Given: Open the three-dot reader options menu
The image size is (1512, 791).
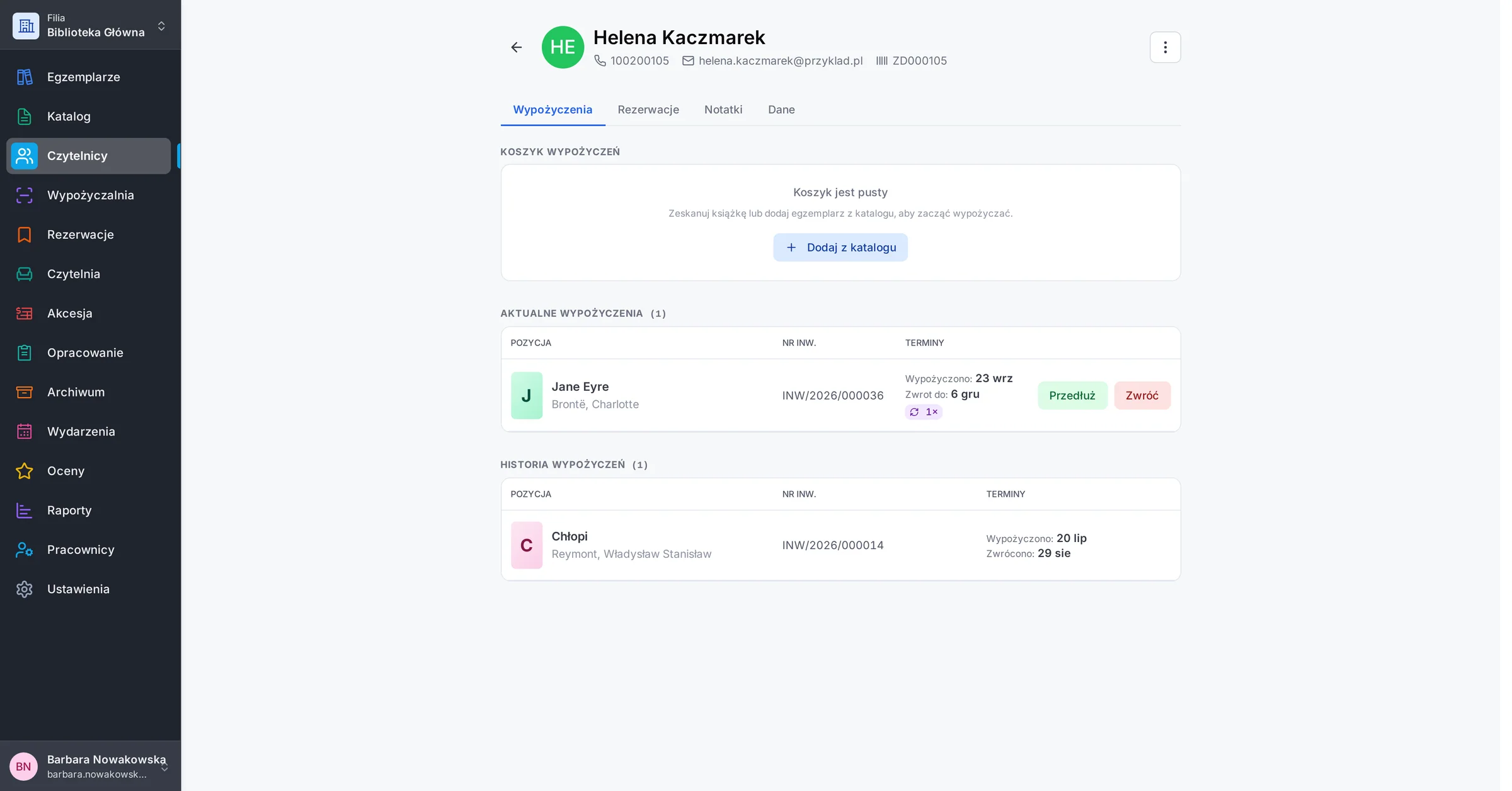Looking at the screenshot, I should click(x=1165, y=47).
